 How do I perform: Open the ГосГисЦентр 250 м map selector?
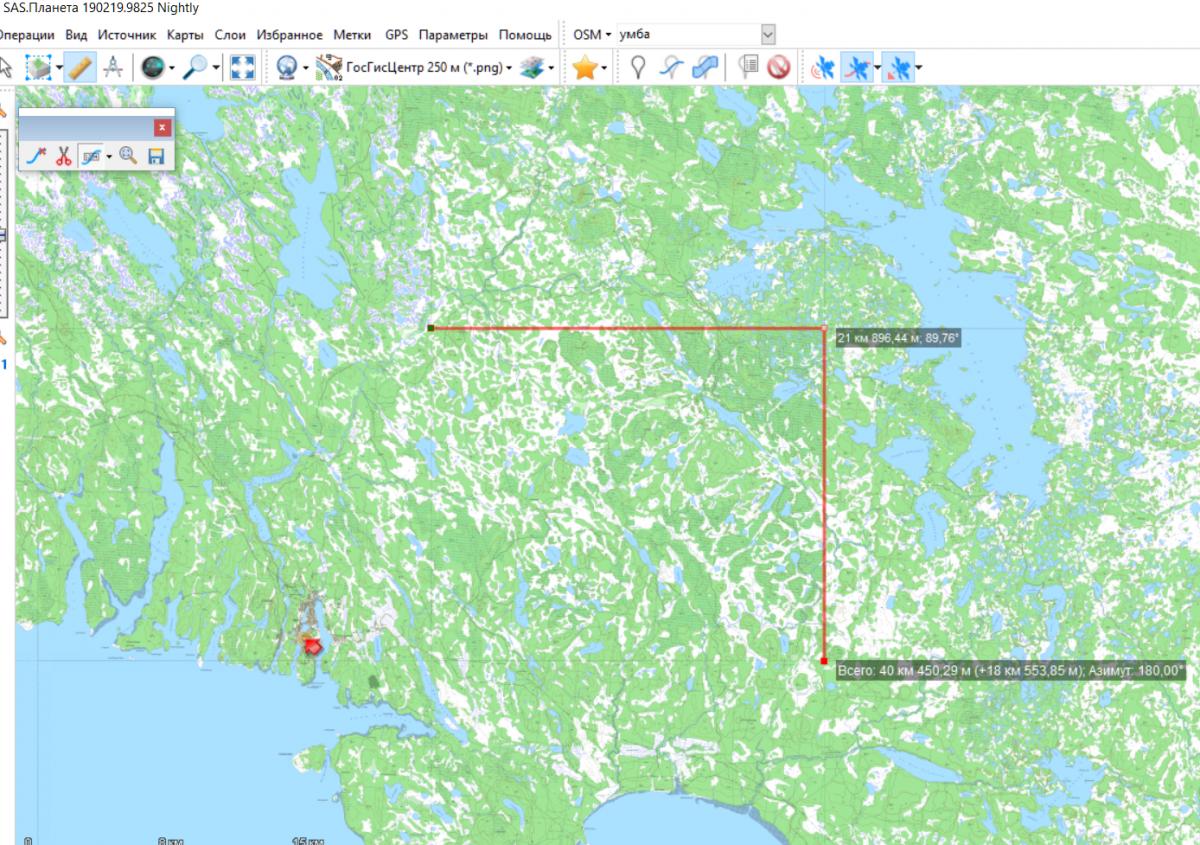(413, 68)
